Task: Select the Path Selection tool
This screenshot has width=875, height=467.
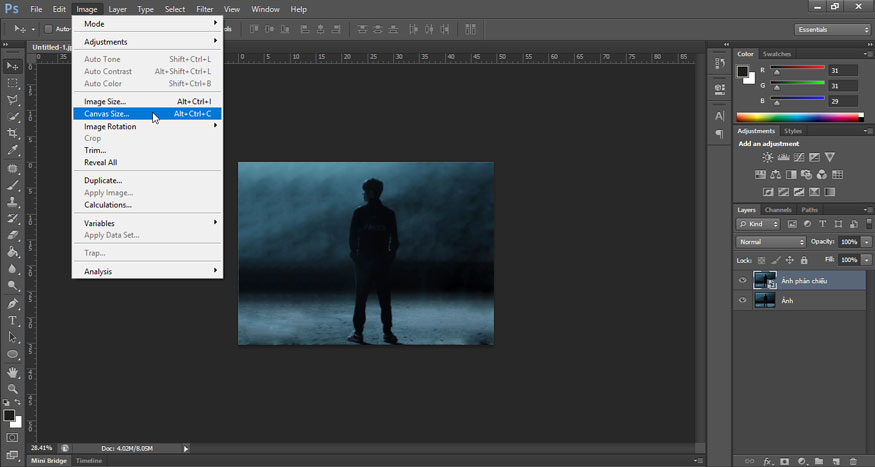Action: (12, 337)
